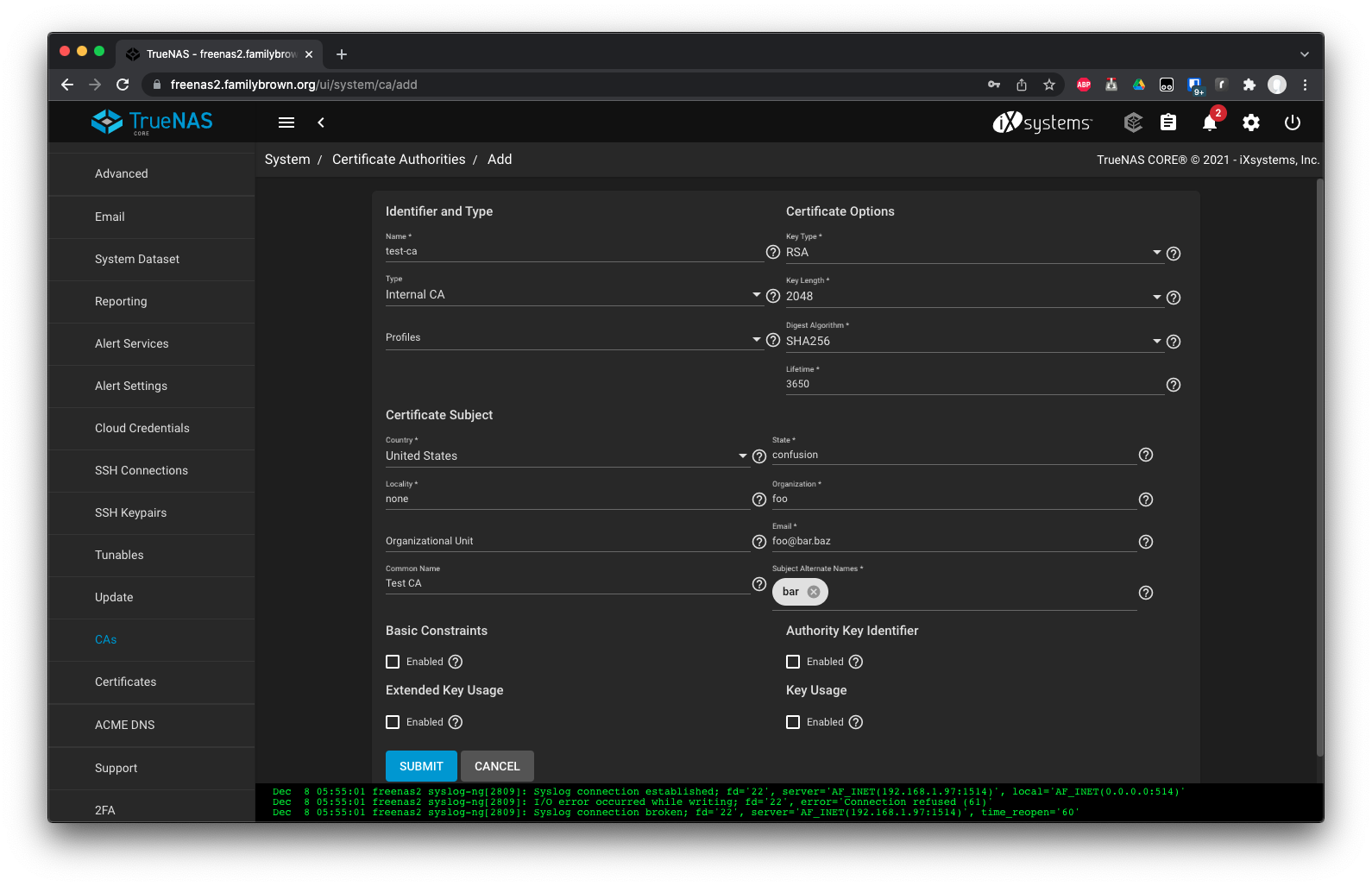Click the CANCEL button
Viewport: 1372px width, 886px height.
pyautogui.click(x=497, y=766)
